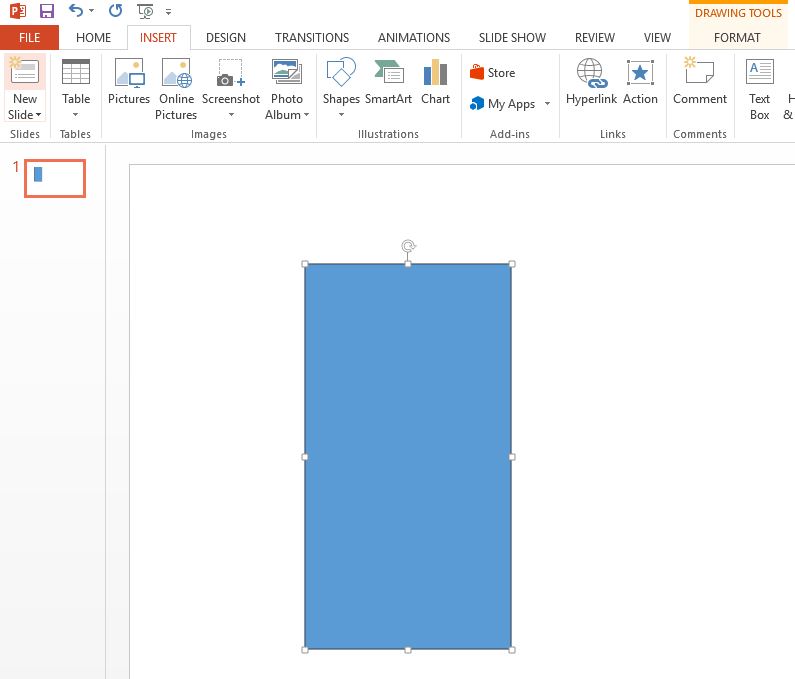The width and height of the screenshot is (795, 679).
Task: Open the Drawing Tools FORMAT tab
Action: click(737, 38)
